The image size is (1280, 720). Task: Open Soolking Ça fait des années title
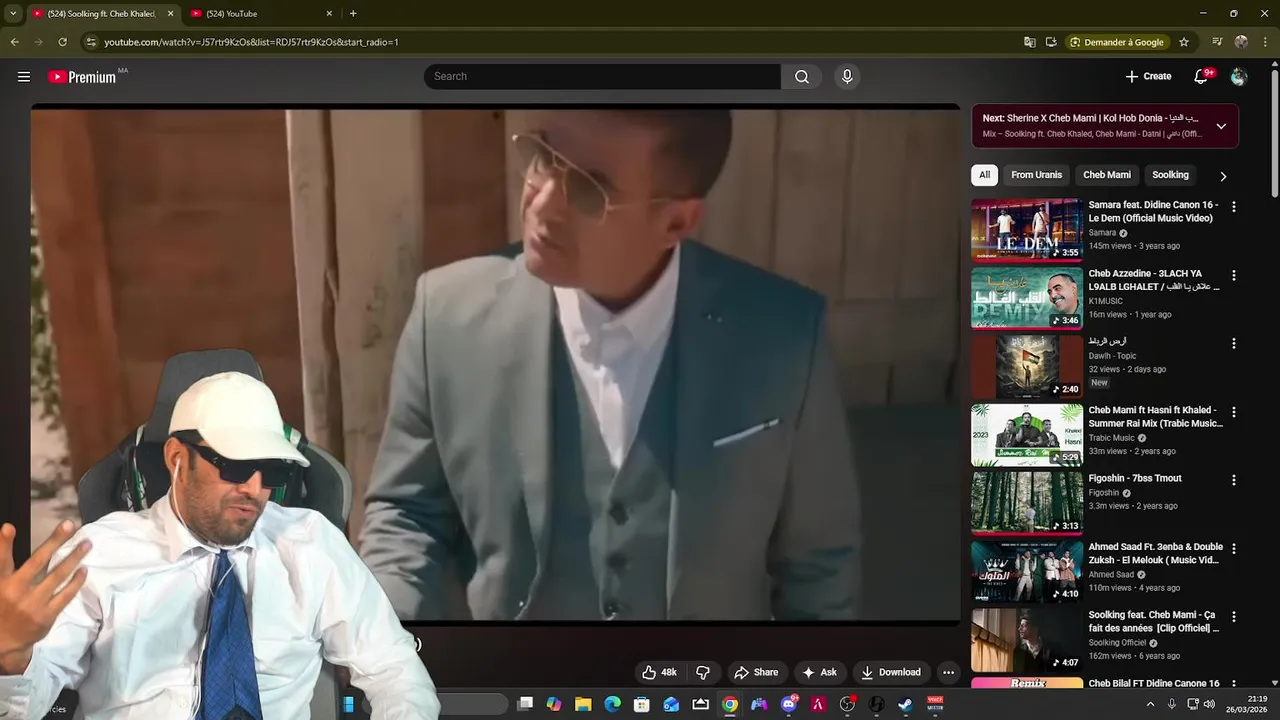pos(1154,622)
